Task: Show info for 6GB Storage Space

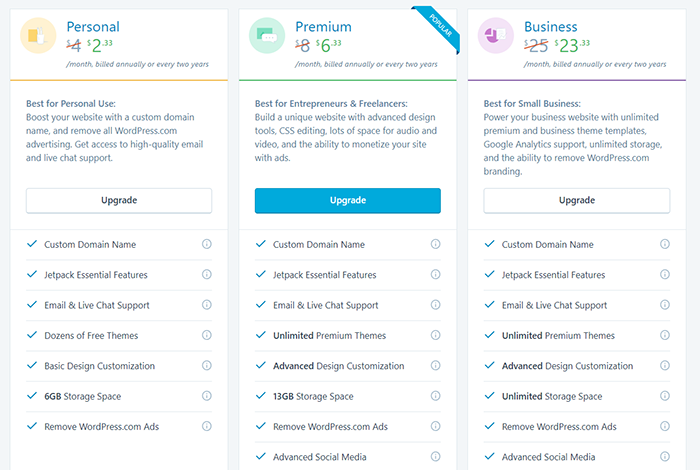Action: click(x=206, y=396)
